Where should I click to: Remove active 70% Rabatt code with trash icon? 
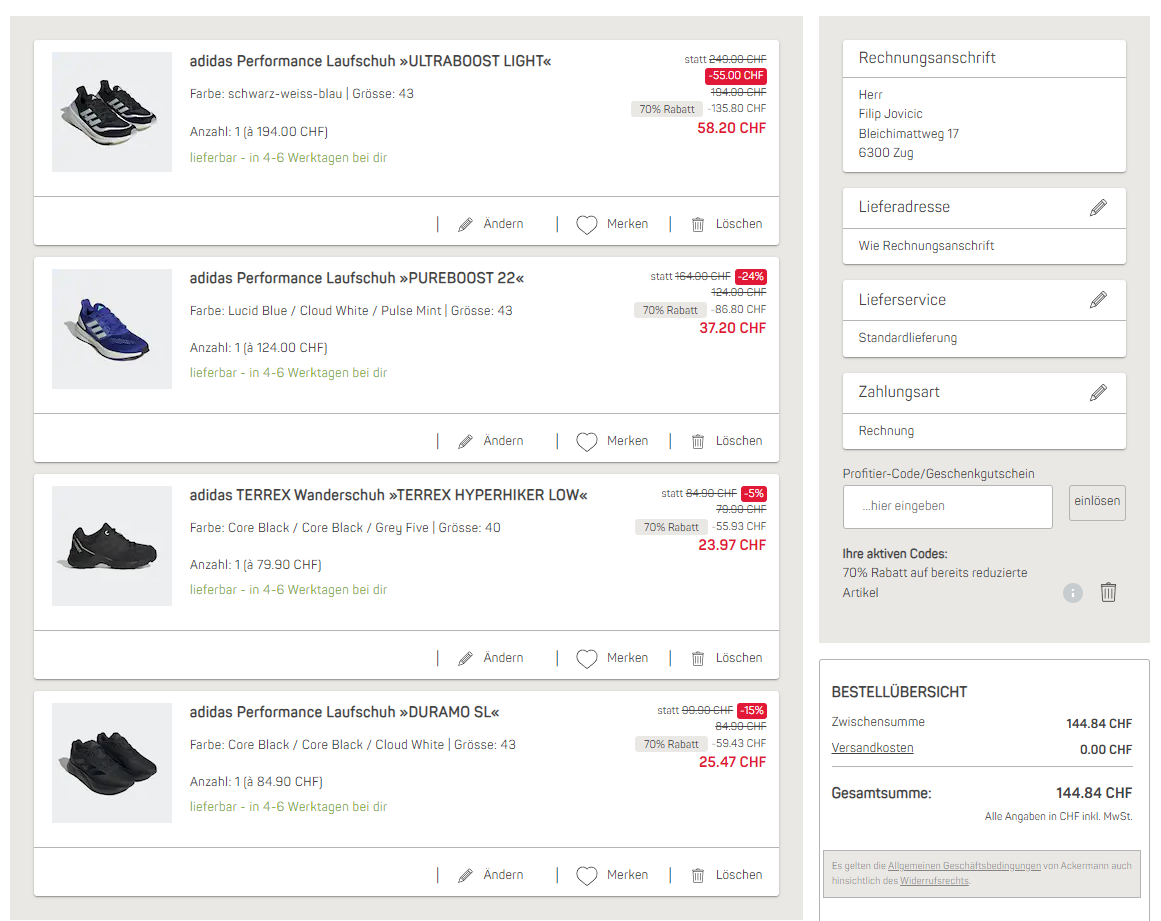point(1108,593)
